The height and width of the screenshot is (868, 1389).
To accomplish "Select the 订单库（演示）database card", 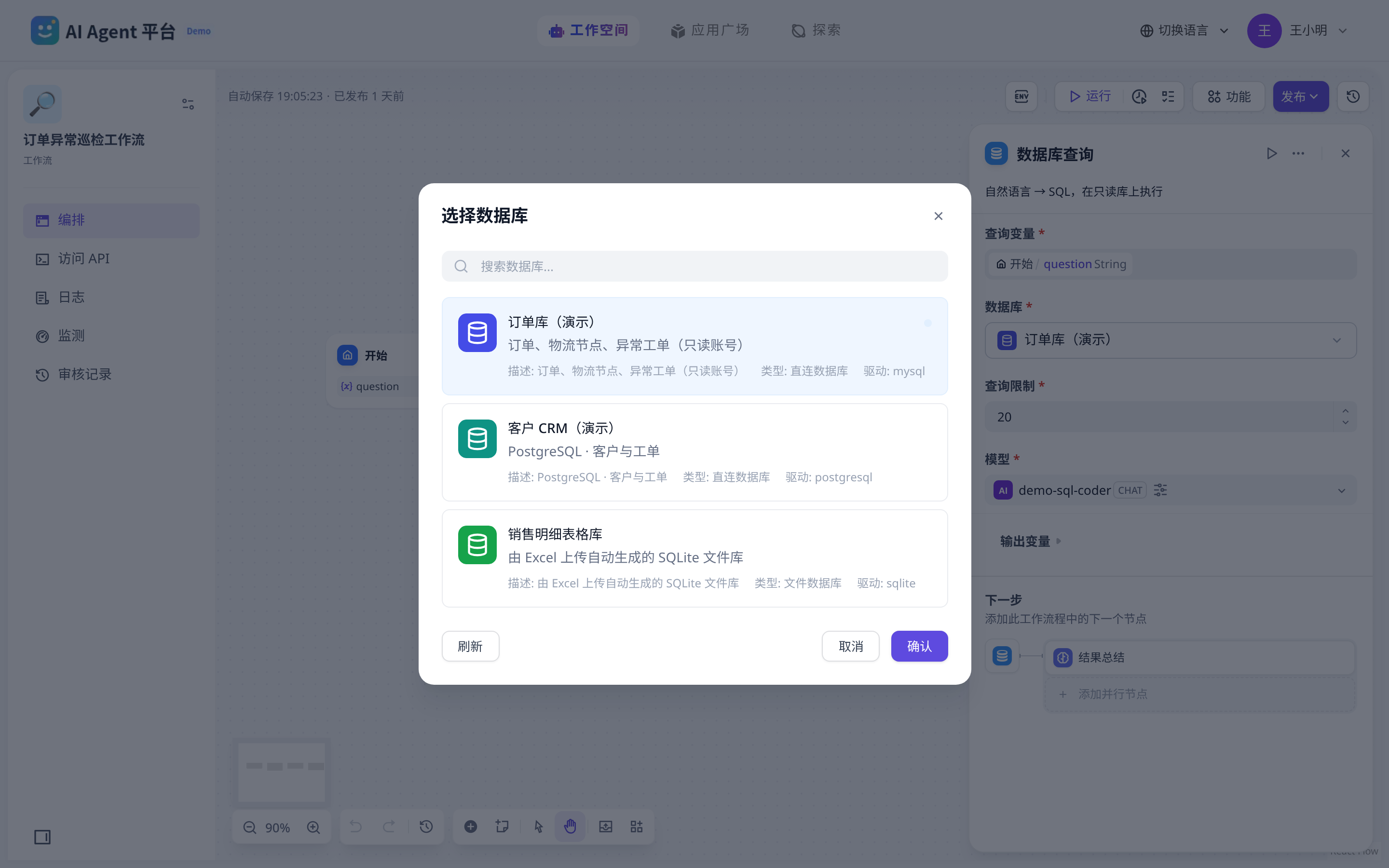I will pos(694,346).
